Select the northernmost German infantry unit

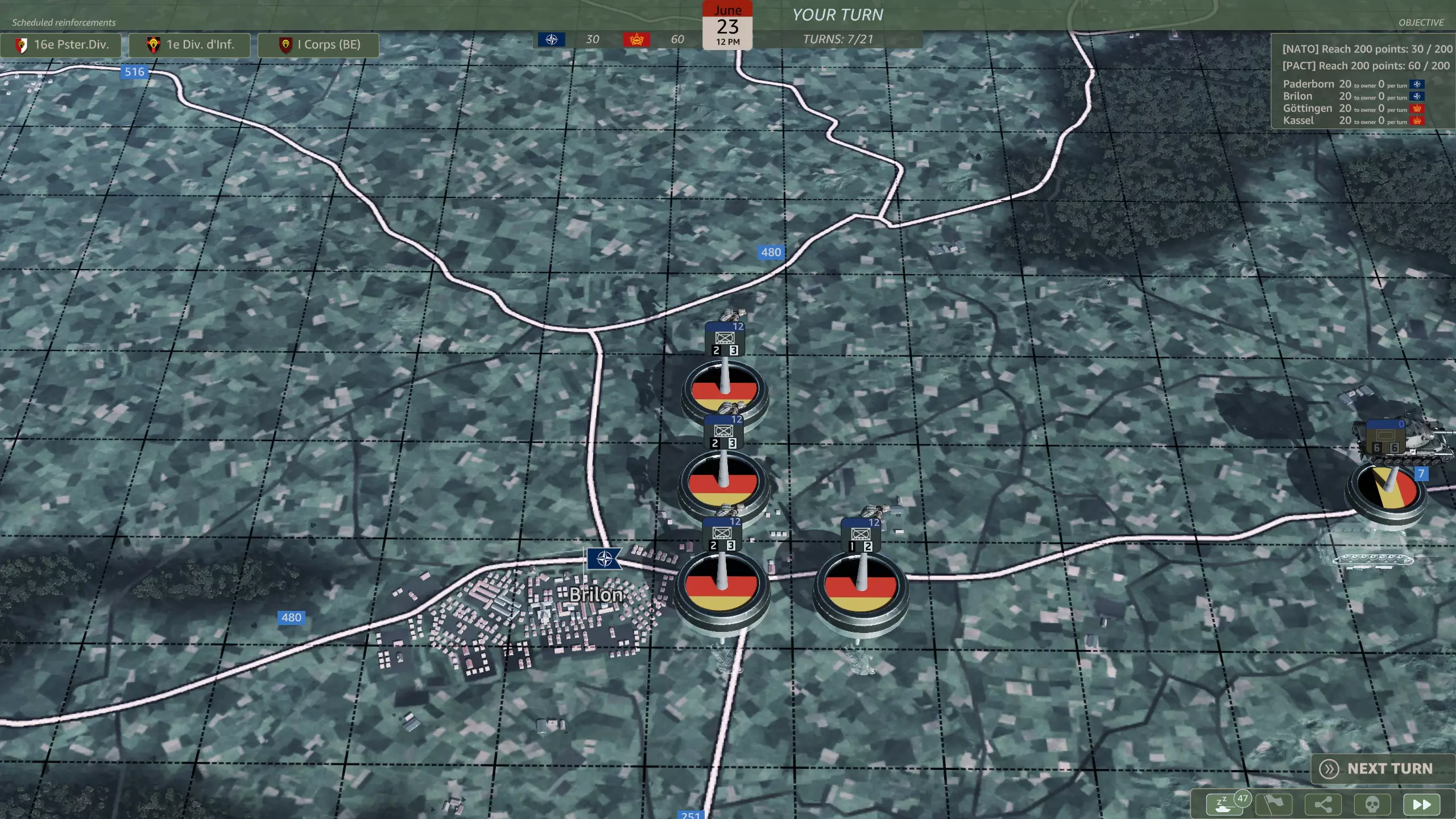tap(725, 389)
